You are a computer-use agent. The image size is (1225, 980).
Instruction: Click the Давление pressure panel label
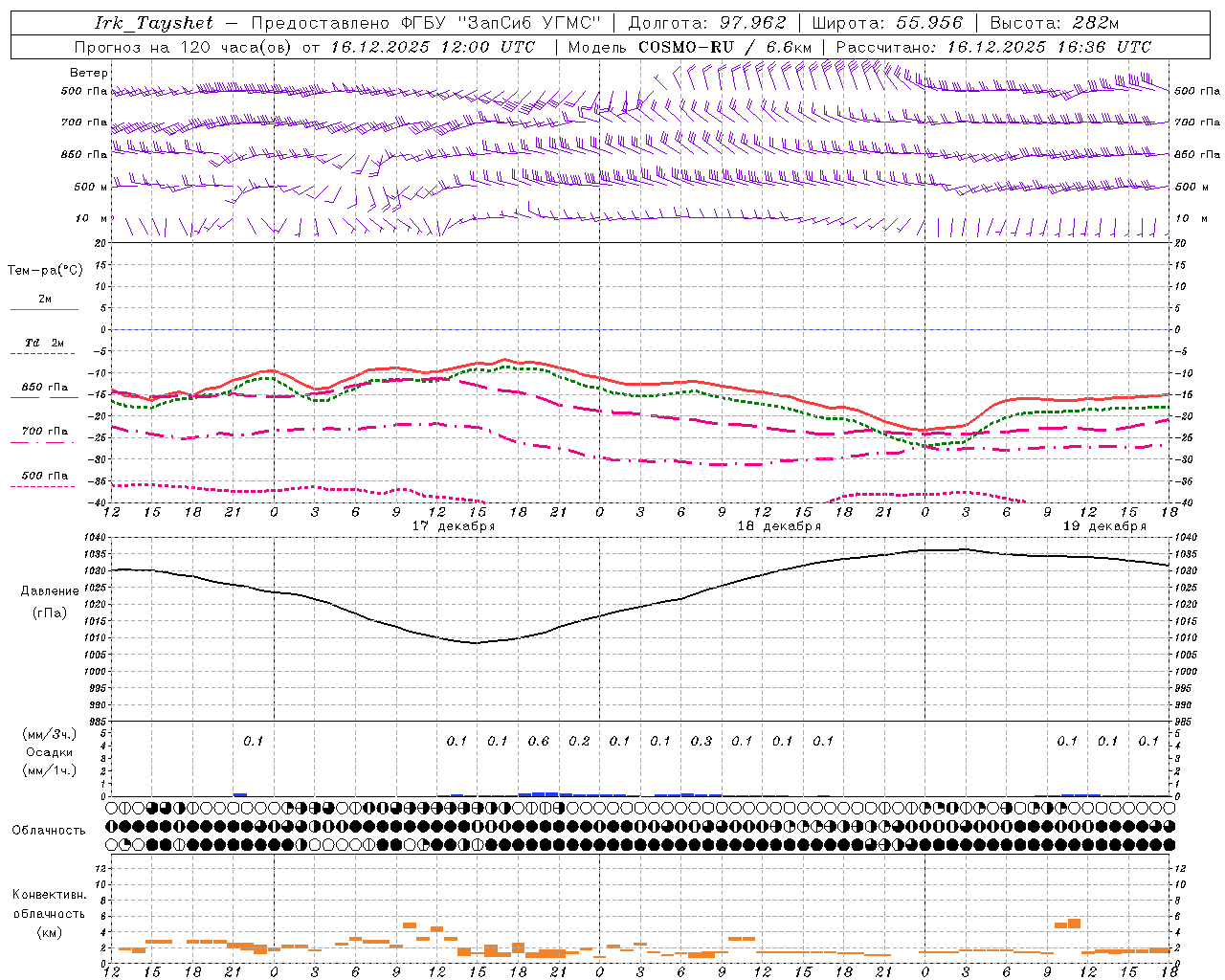click(49, 591)
